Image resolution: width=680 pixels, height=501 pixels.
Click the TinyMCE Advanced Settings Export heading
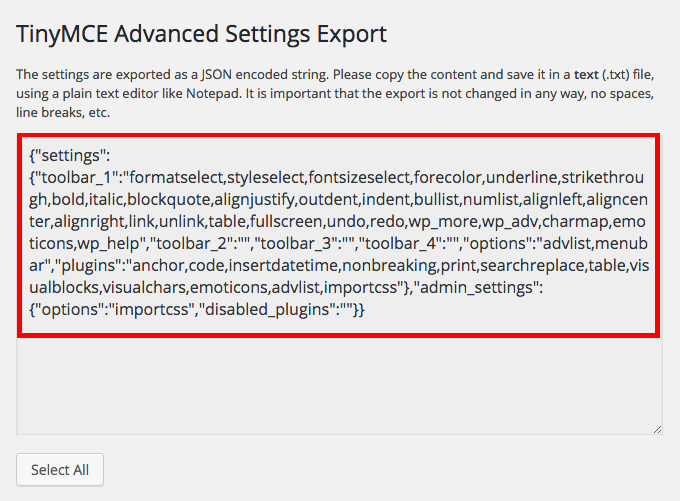pos(201,34)
